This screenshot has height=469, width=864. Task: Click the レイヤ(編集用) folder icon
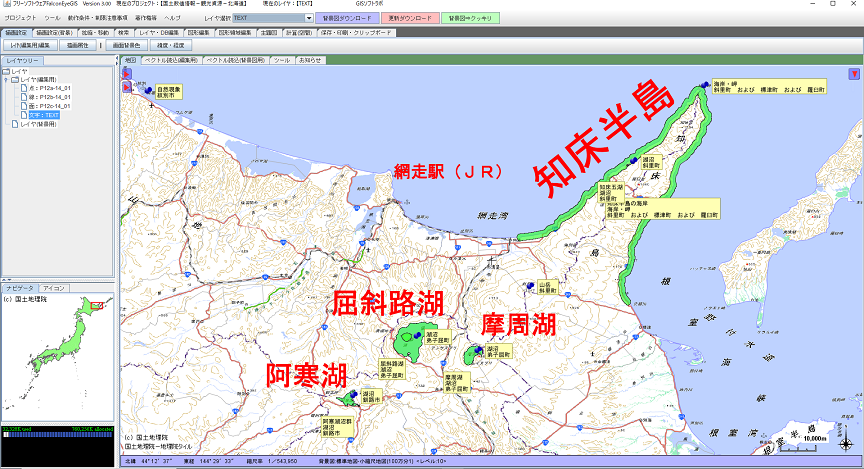[x=15, y=79]
